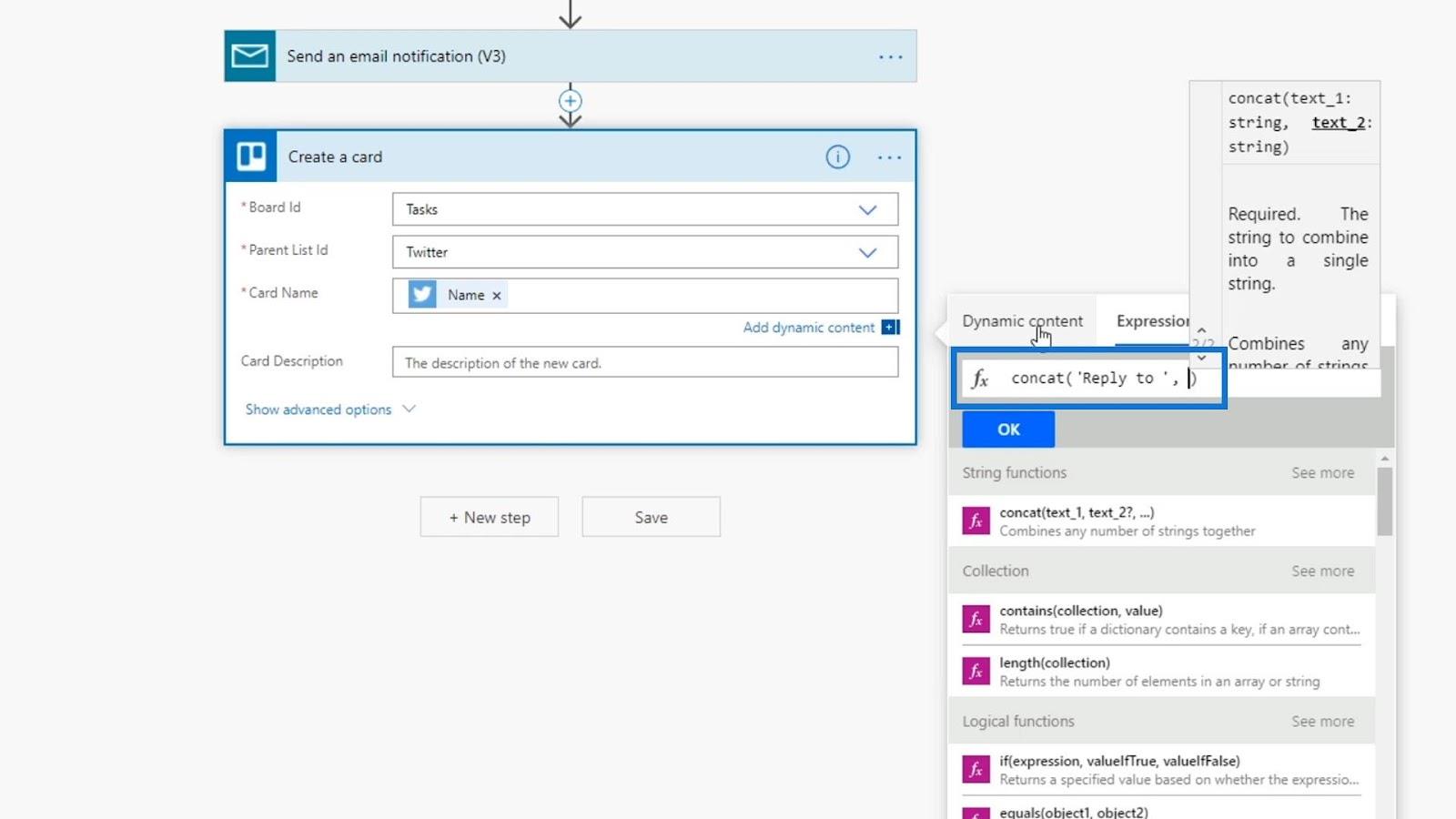Click the Create a card header title
The image size is (1456, 819).
(335, 157)
